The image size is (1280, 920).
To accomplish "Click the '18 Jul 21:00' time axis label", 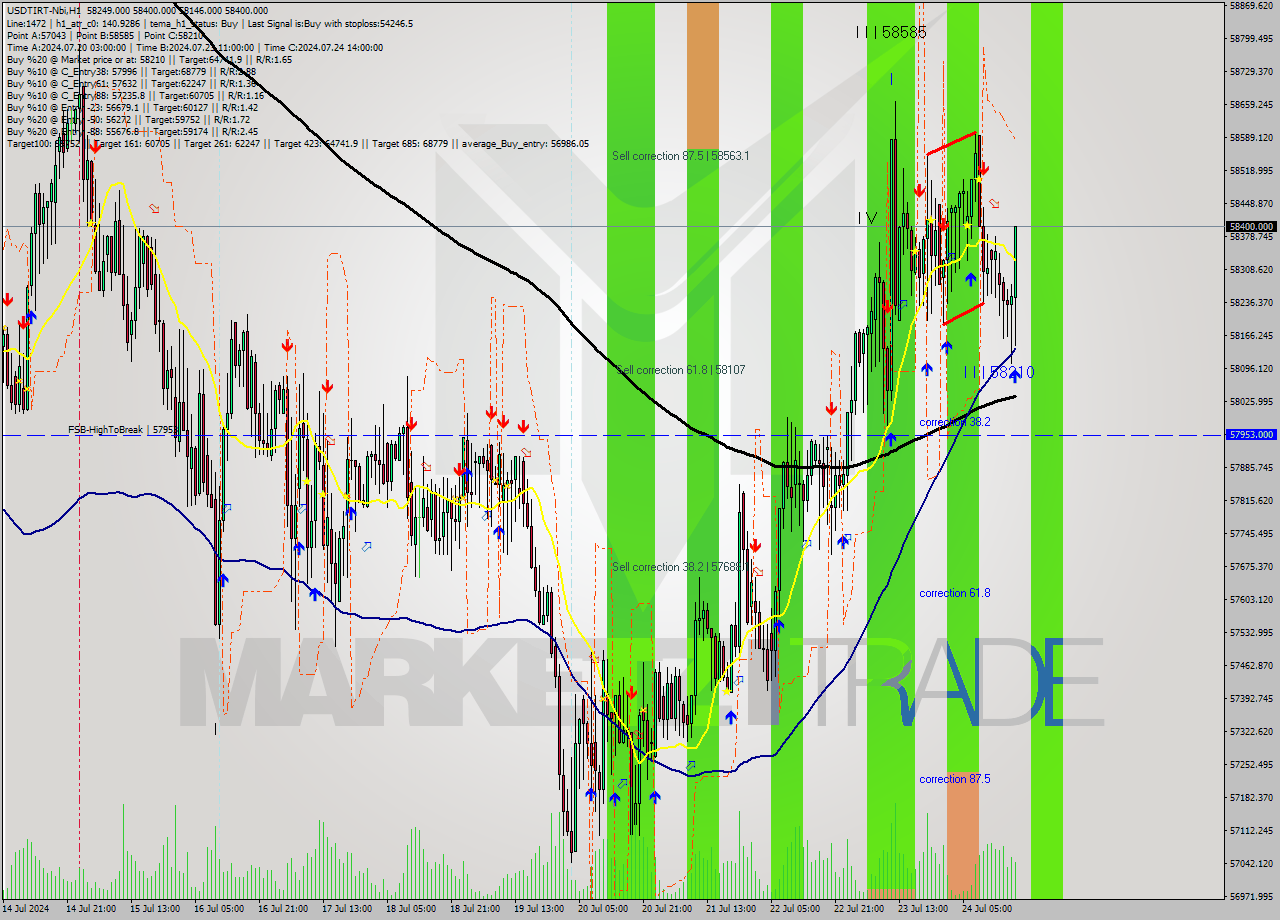I will (475, 909).
